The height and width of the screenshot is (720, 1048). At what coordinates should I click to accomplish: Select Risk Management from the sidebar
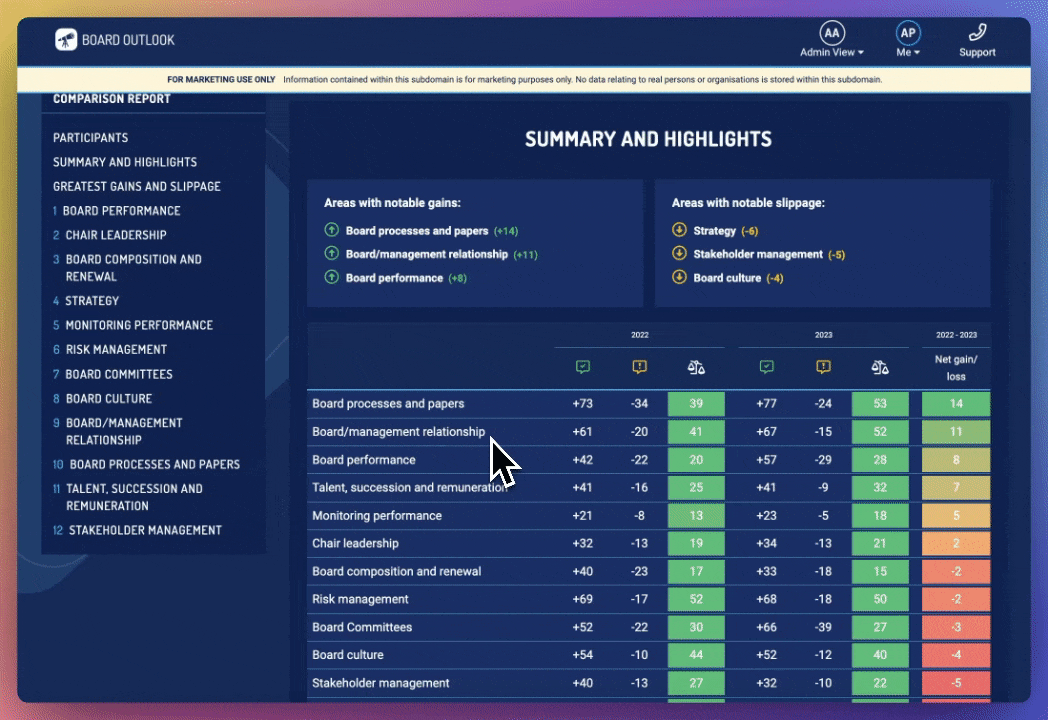click(x=116, y=350)
